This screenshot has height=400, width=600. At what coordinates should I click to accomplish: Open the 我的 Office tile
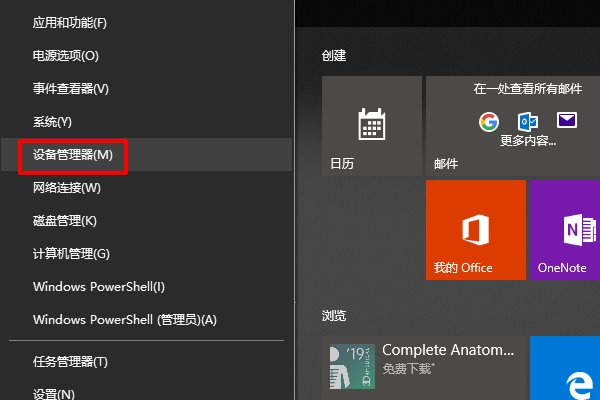pyautogui.click(x=476, y=230)
